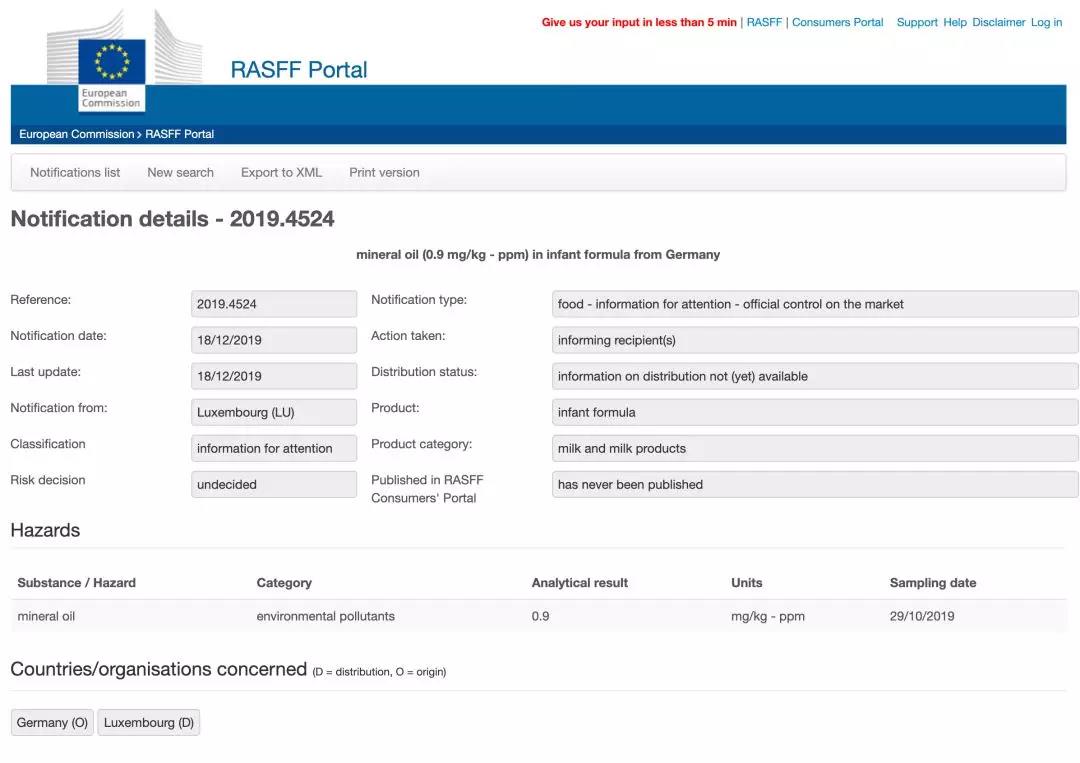Click the 'Notification from:' label
This screenshot has height=763, width=1080.
59,408
